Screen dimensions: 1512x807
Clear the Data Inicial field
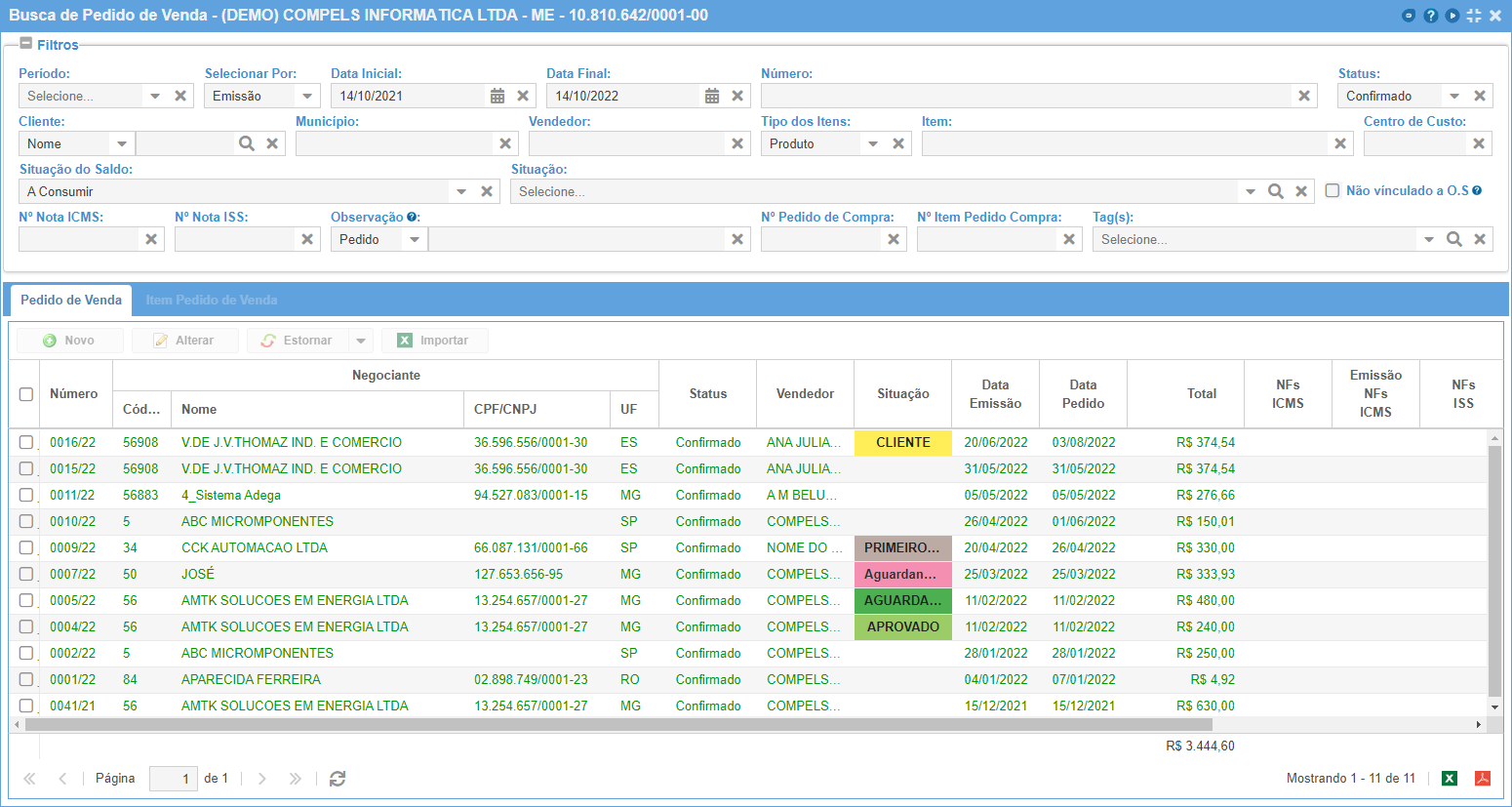(523, 96)
